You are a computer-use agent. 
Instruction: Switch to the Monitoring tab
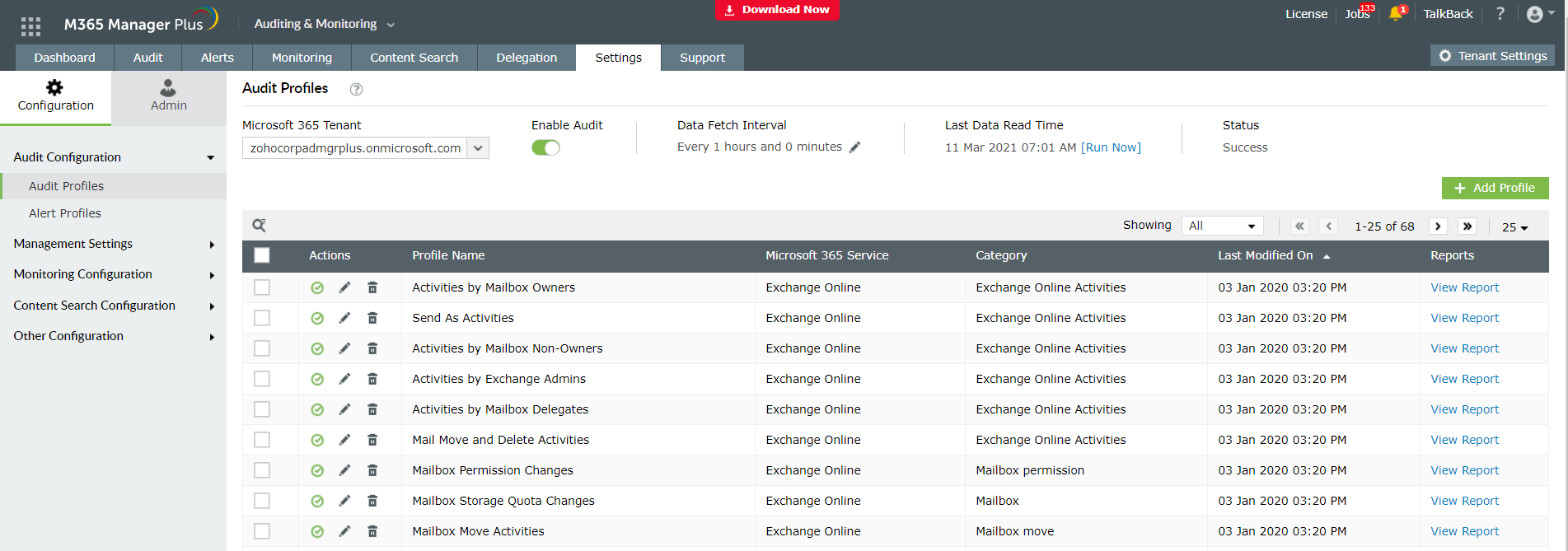tap(302, 58)
